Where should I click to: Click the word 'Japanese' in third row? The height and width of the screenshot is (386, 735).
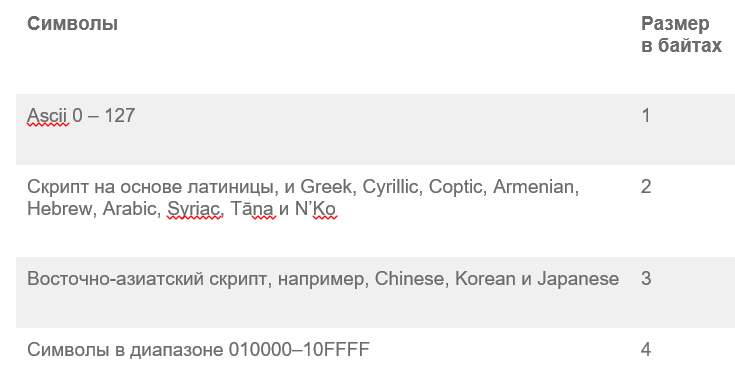point(578,279)
